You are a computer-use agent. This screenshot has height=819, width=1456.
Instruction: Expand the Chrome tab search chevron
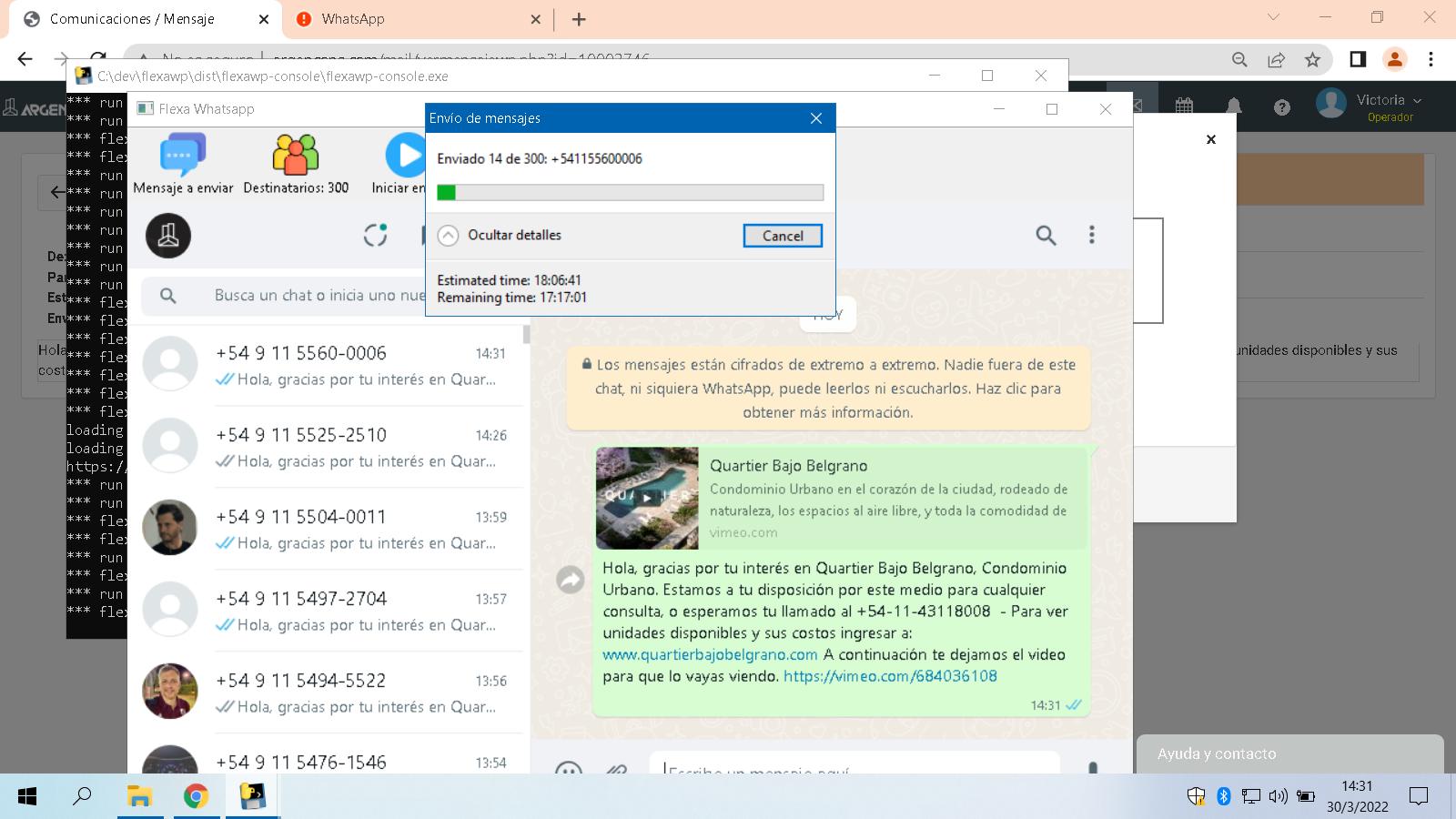1273,17
